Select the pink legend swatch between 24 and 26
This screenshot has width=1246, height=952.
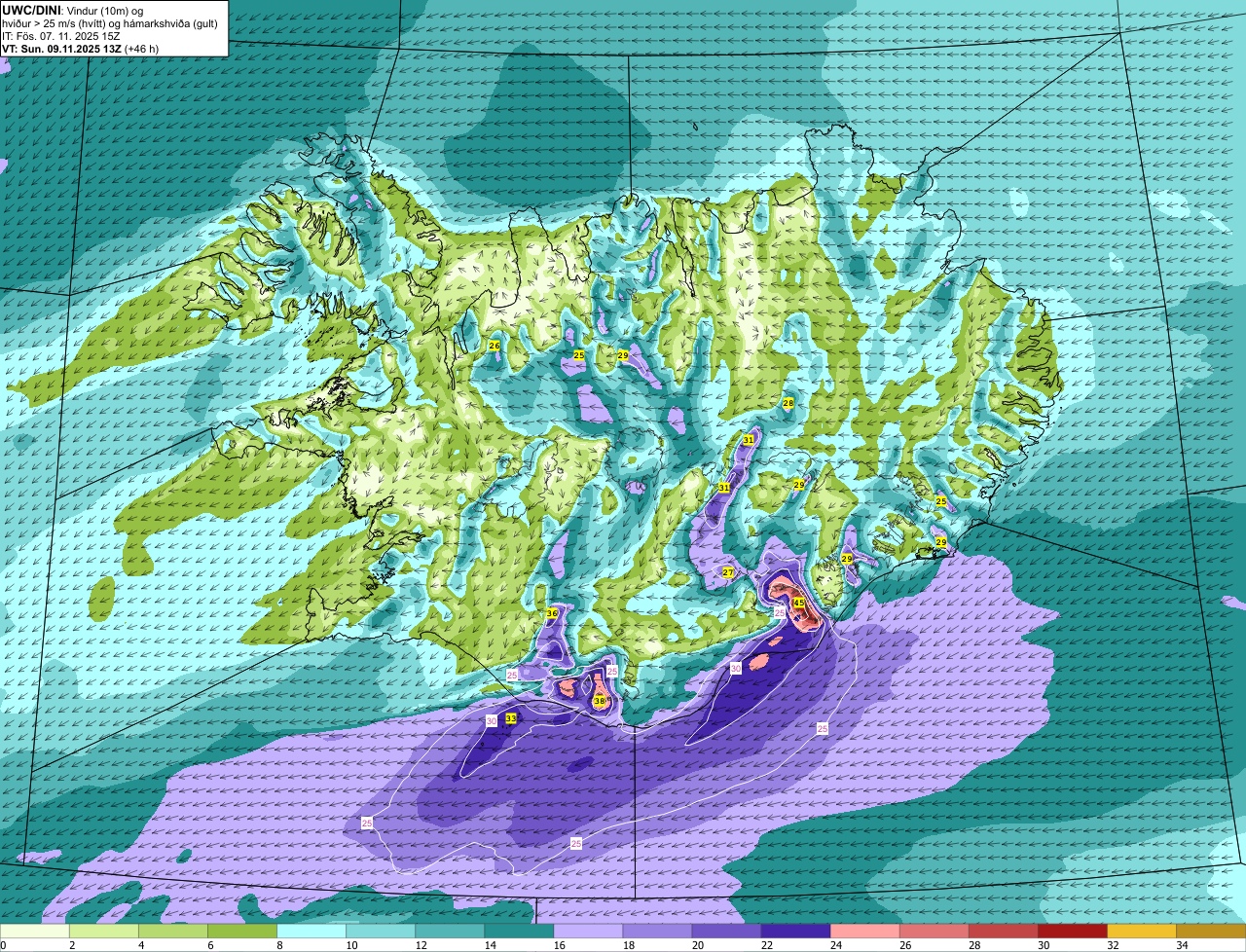pos(864,932)
